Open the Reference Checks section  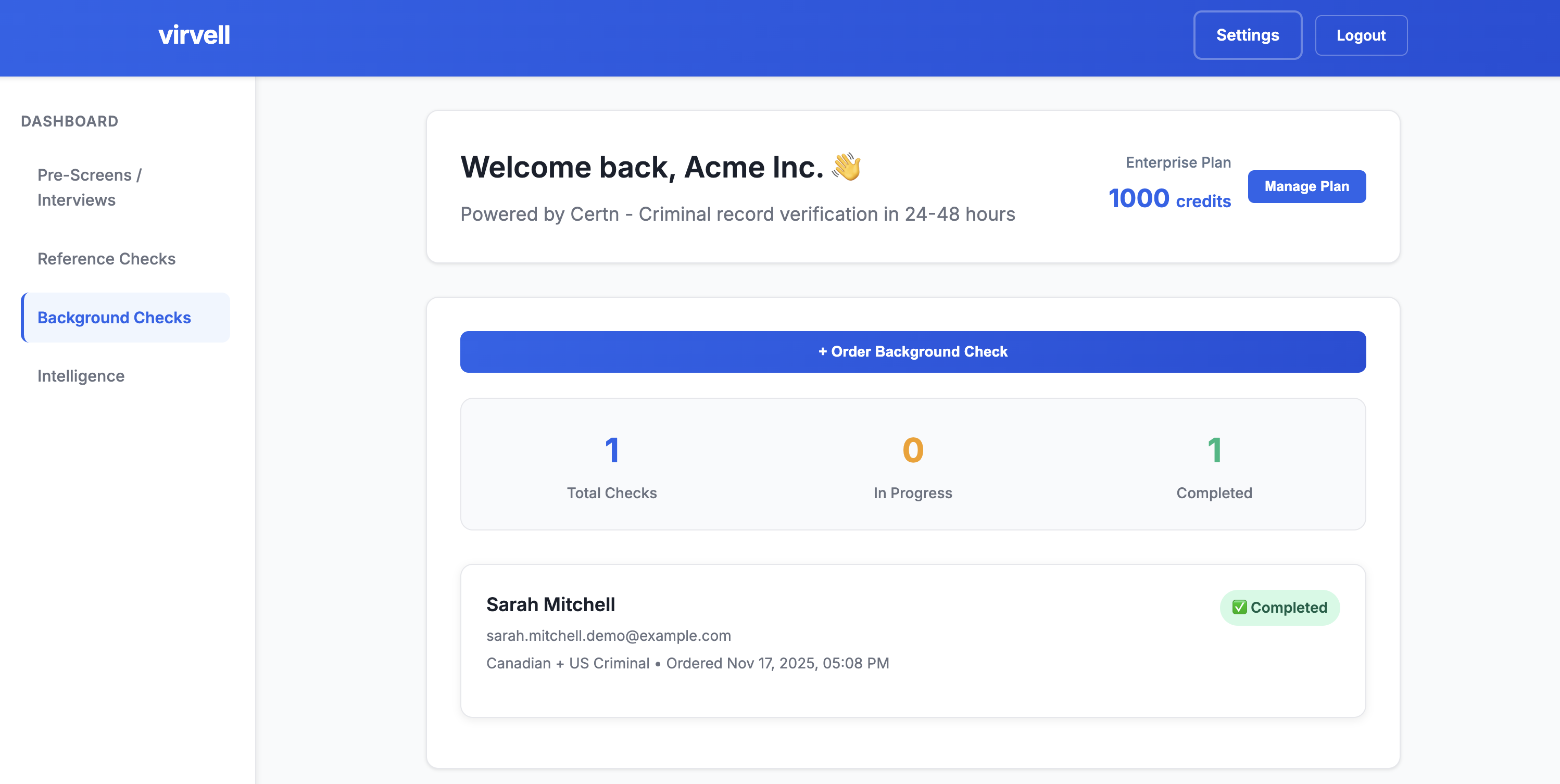tap(107, 259)
